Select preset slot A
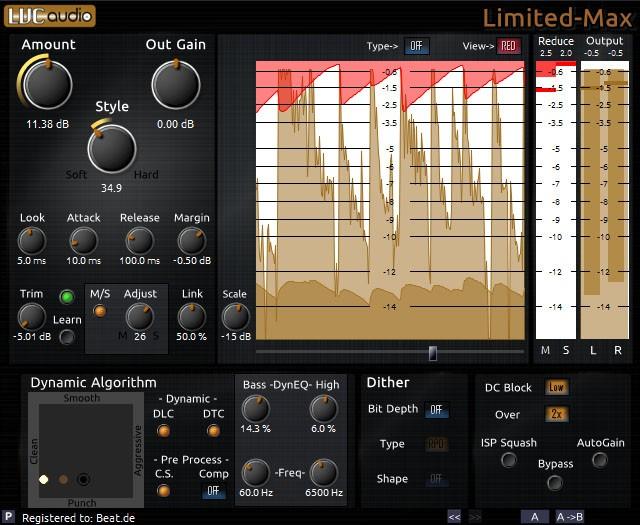This screenshot has height=525, width=640. (534, 516)
